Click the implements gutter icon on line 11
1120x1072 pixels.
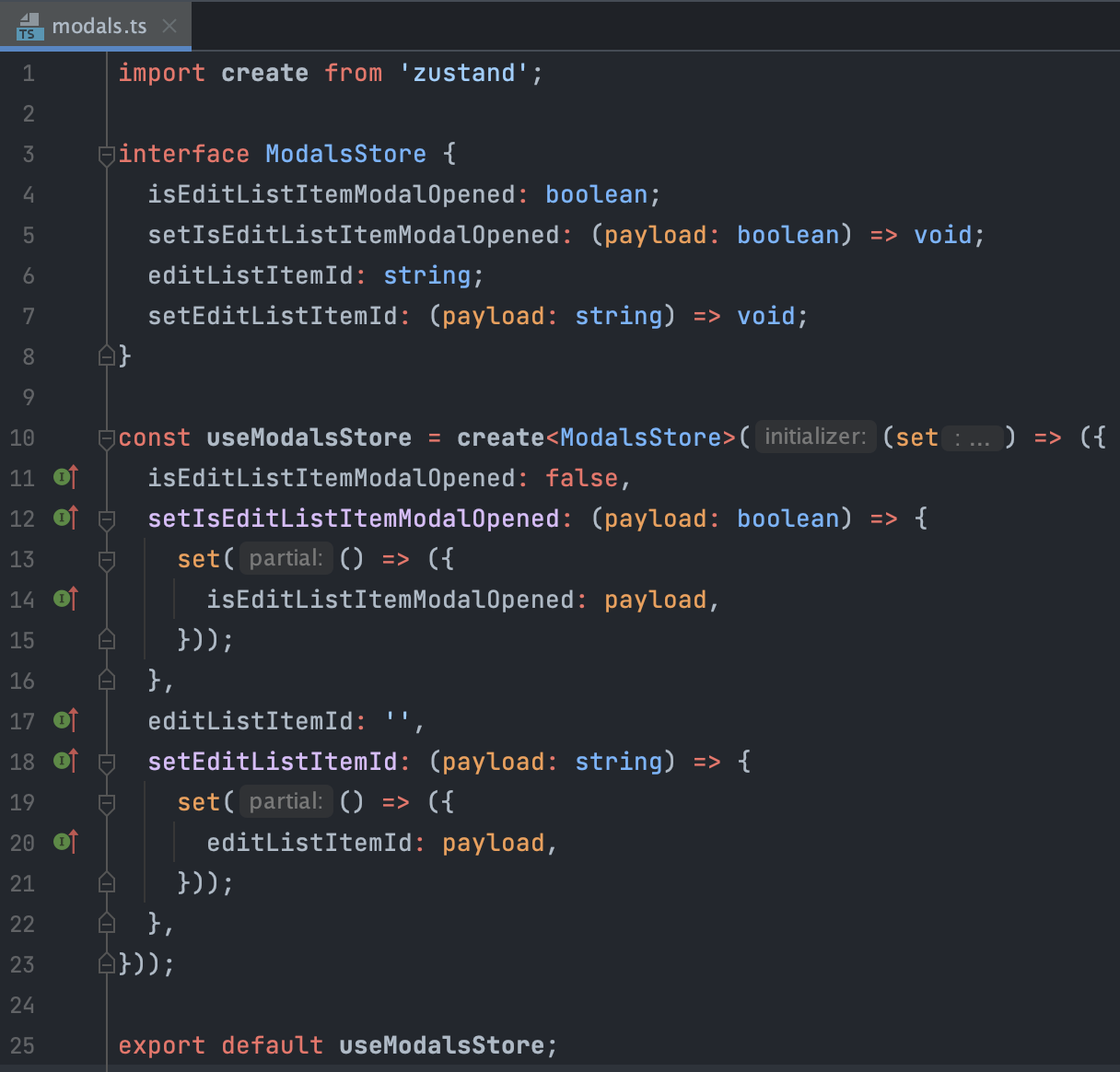pos(64,477)
